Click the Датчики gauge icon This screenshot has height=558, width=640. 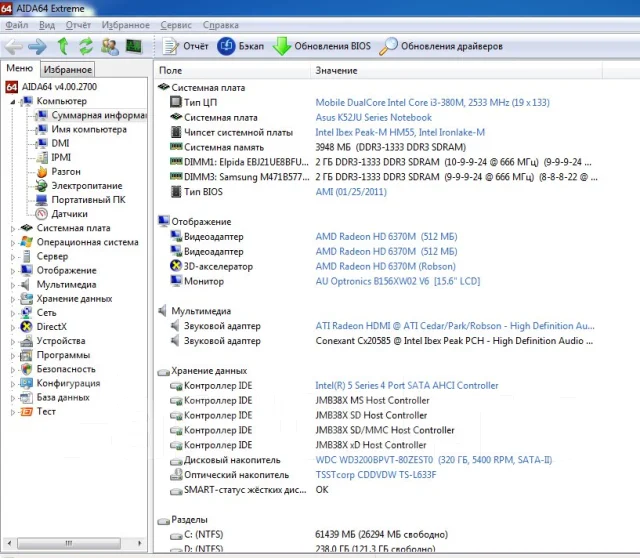pyautogui.click(x=41, y=214)
